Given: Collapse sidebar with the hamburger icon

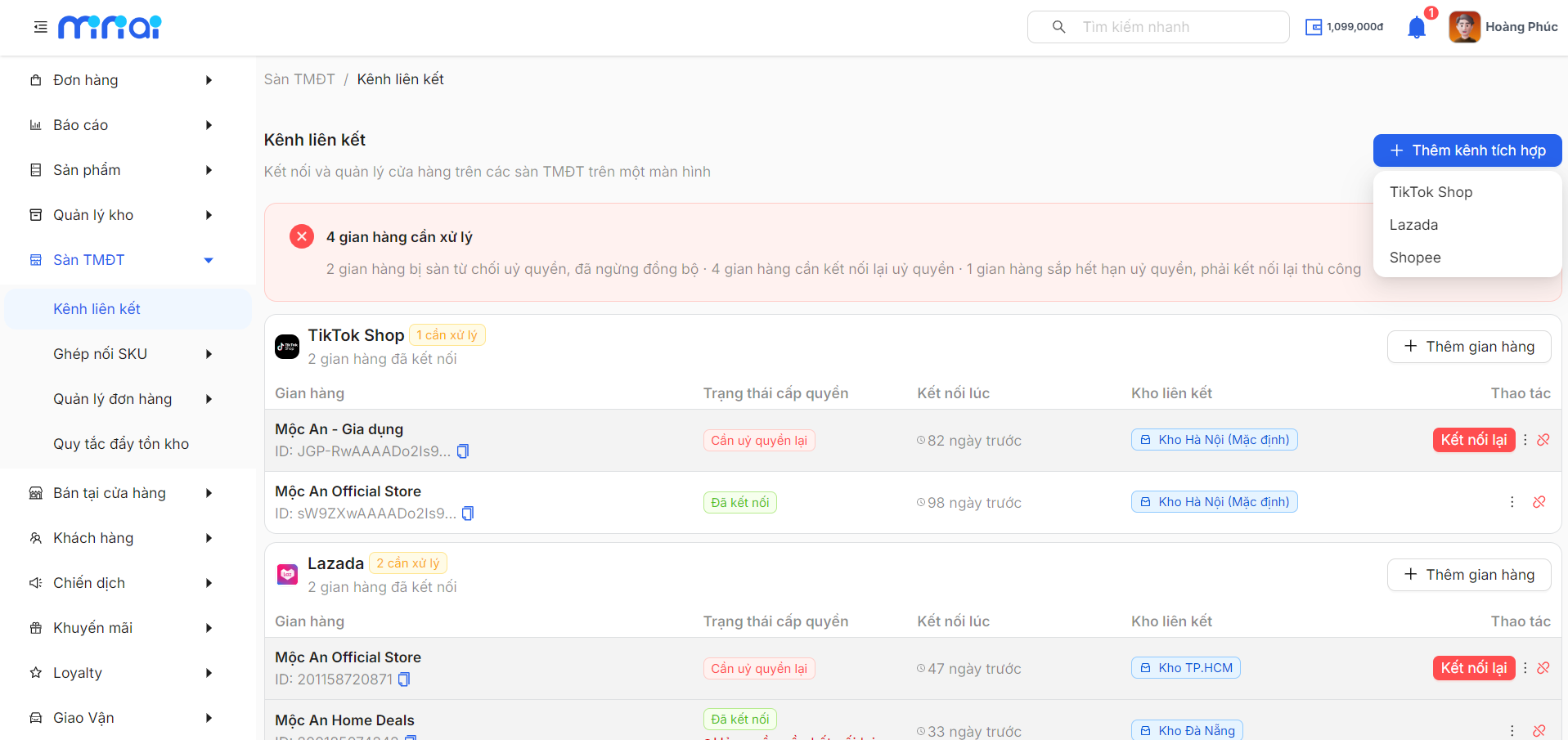Looking at the screenshot, I should pos(40,27).
